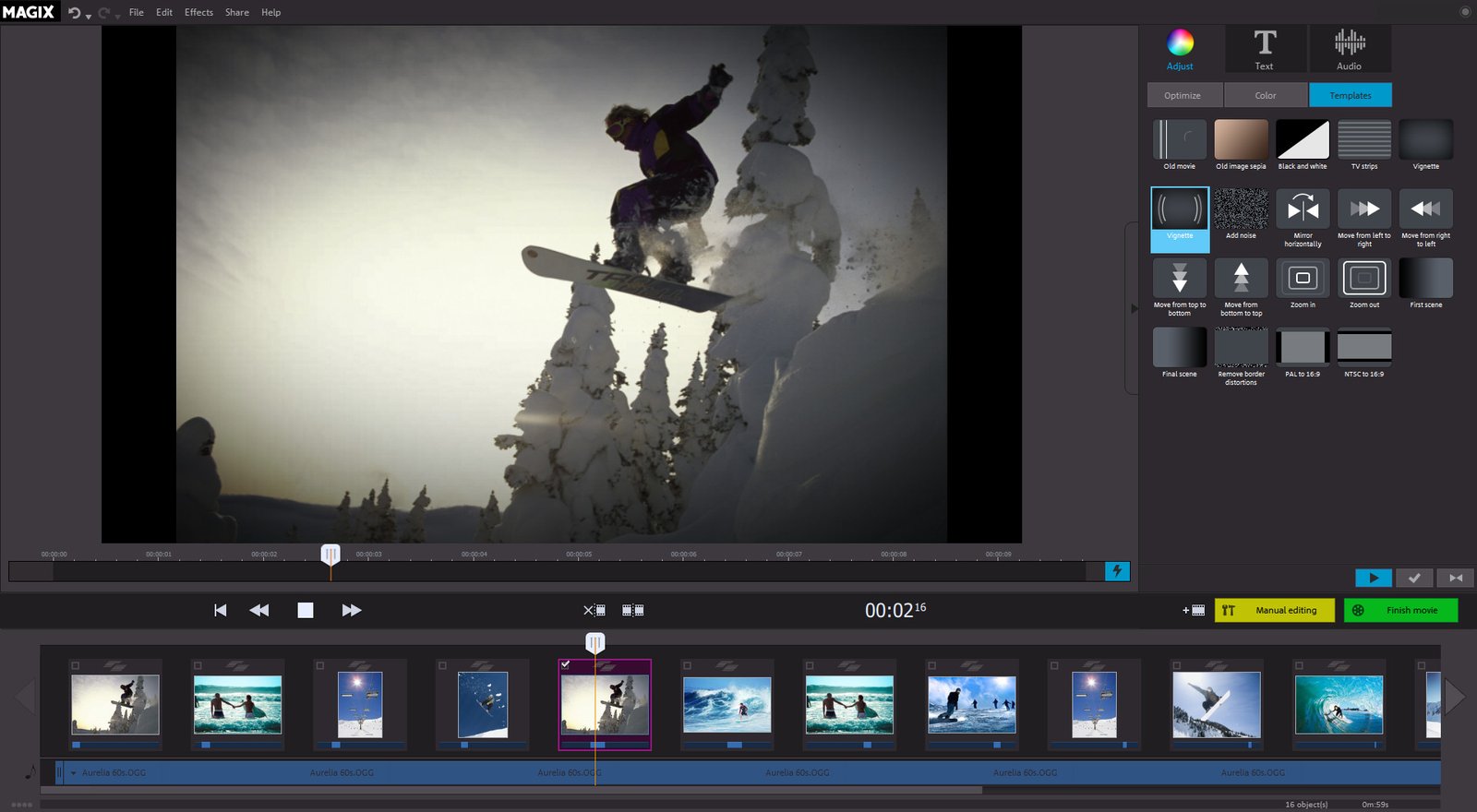Screen dimensions: 1477x812
Task: Open the Text tool panel
Action: [x=1264, y=49]
